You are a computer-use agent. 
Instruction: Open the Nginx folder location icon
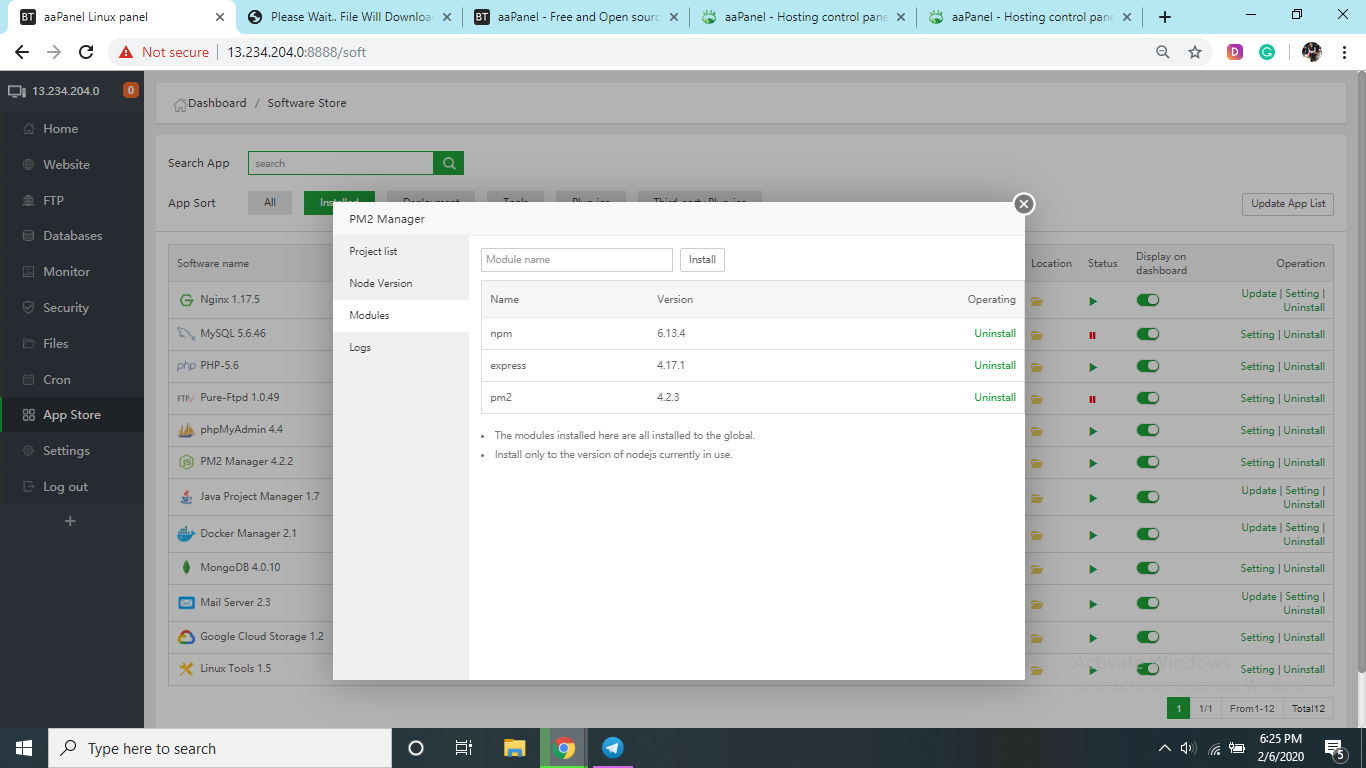[x=1037, y=301]
